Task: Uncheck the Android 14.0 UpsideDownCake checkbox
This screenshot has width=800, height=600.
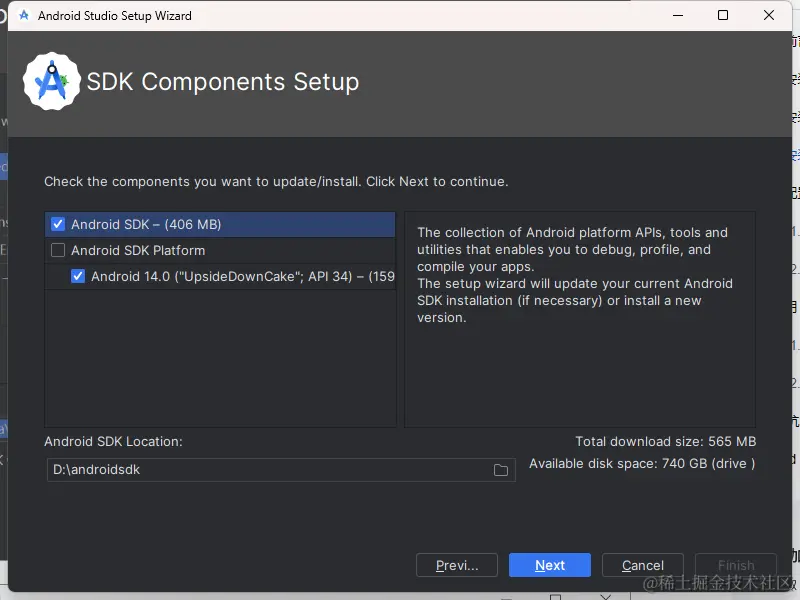Action: tap(78, 276)
